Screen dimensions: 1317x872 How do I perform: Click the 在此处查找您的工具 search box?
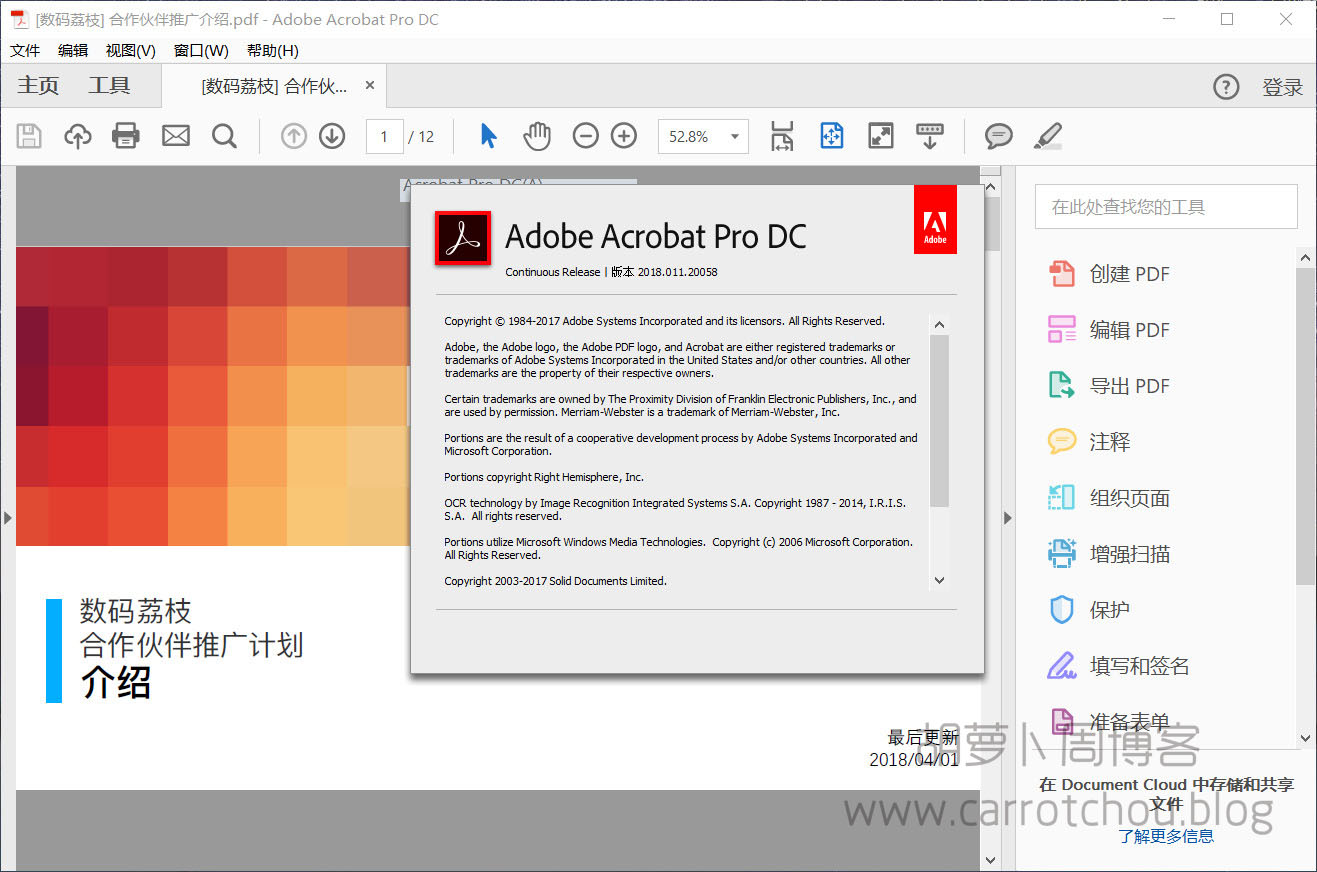pos(1166,207)
